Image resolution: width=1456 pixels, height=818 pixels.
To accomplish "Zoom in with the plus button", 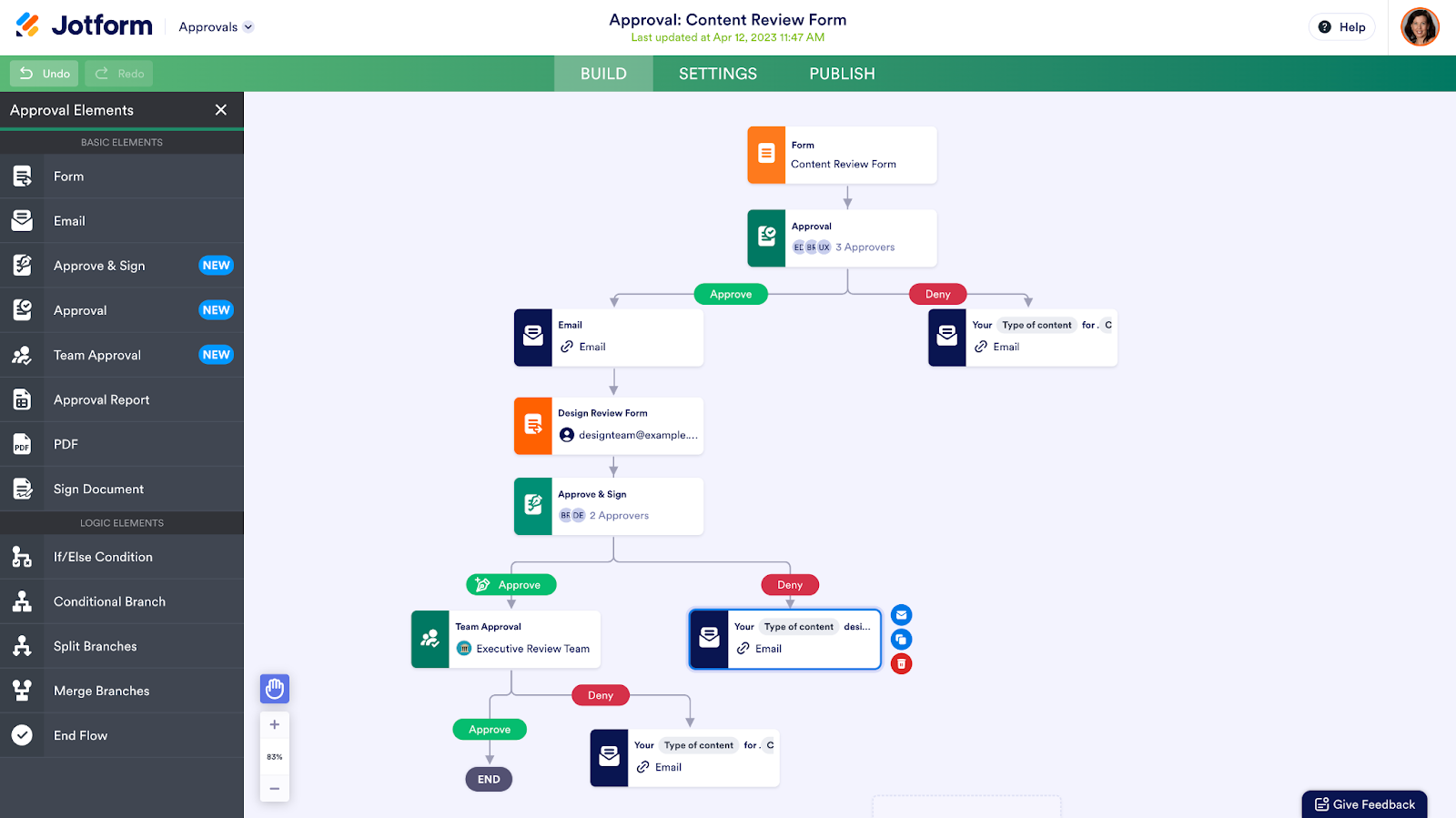I will coord(275,725).
